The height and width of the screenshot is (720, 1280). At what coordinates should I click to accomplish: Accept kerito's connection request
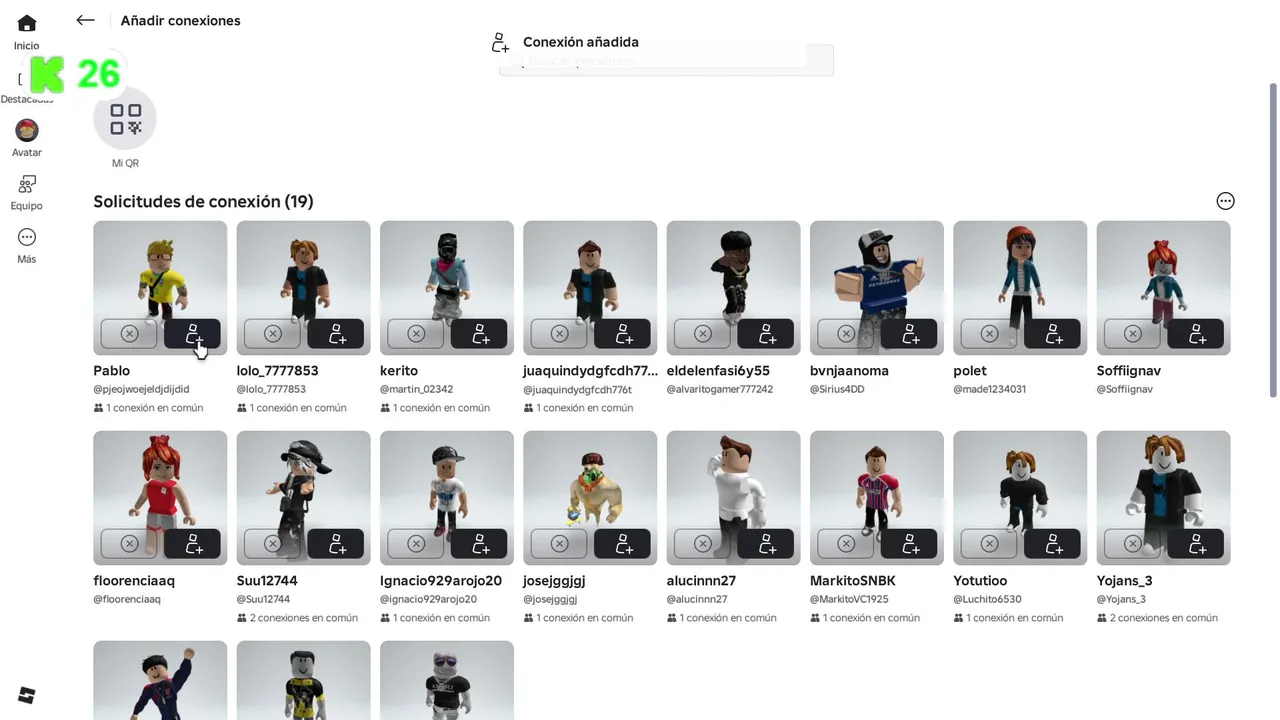point(479,333)
